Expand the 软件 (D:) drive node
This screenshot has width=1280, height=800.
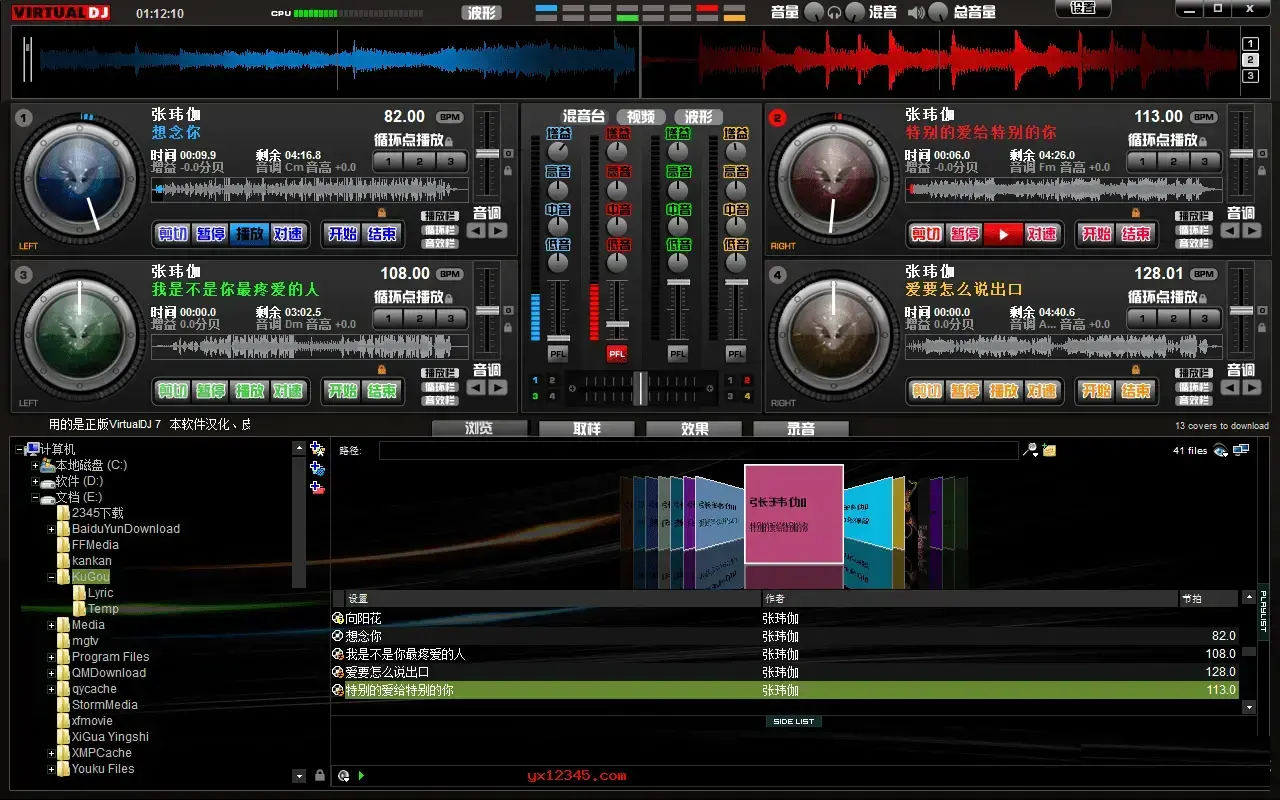(x=35, y=481)
